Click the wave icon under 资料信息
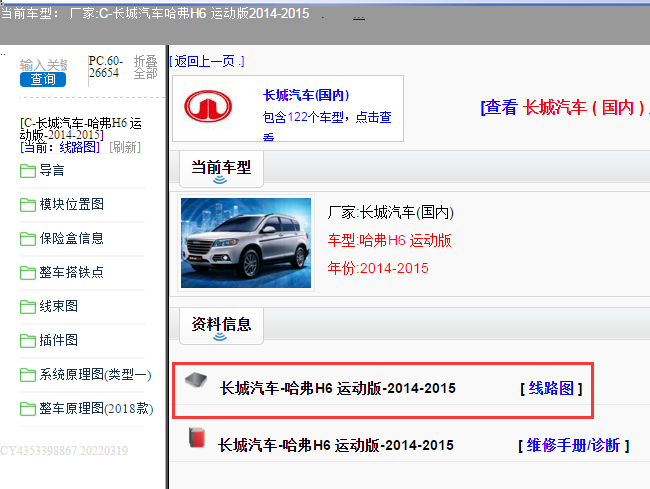This screenshot has height=489, width=650. (x=220, y=336)
